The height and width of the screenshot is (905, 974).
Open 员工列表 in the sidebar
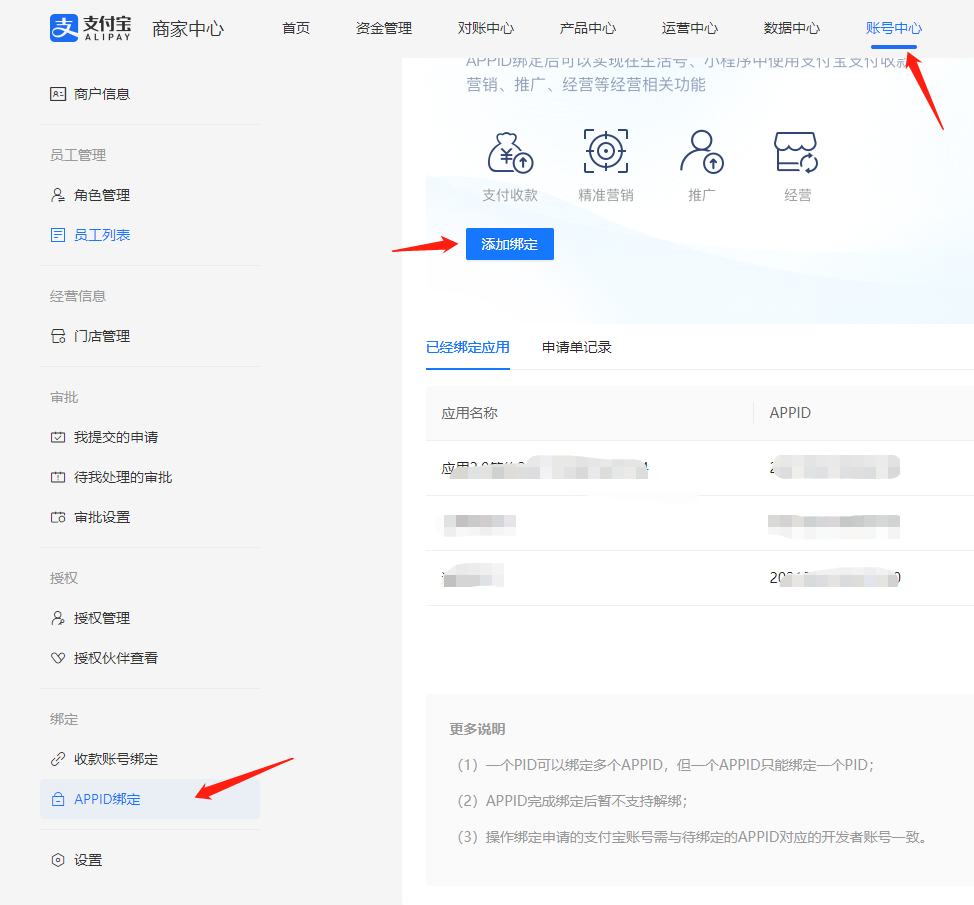[x=102, y=235]
